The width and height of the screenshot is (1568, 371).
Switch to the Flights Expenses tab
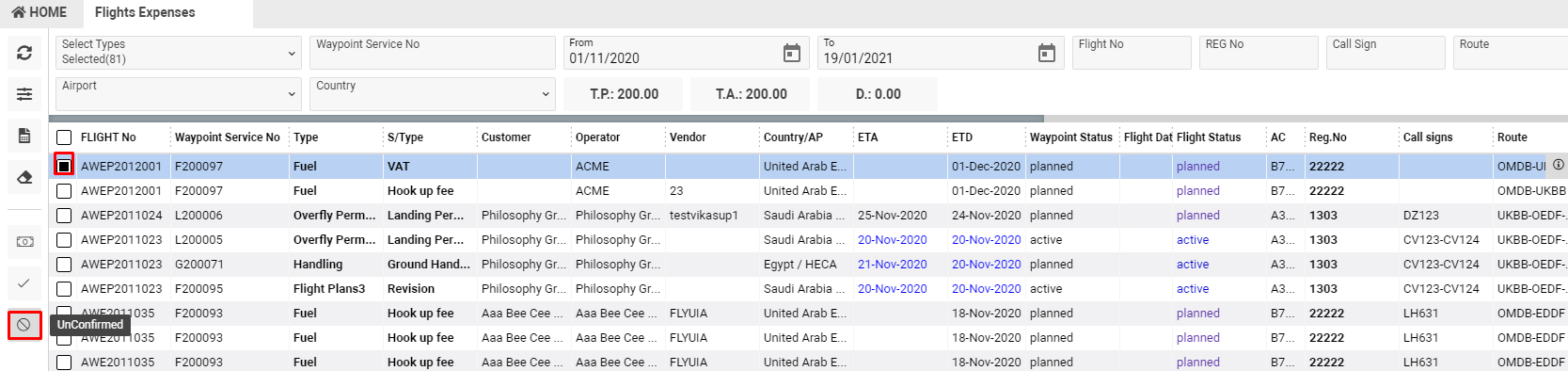[x=145, y=12]
